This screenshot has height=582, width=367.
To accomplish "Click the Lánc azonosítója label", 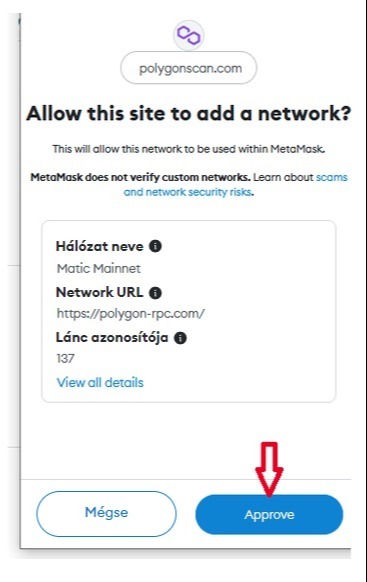I will 112,337.
